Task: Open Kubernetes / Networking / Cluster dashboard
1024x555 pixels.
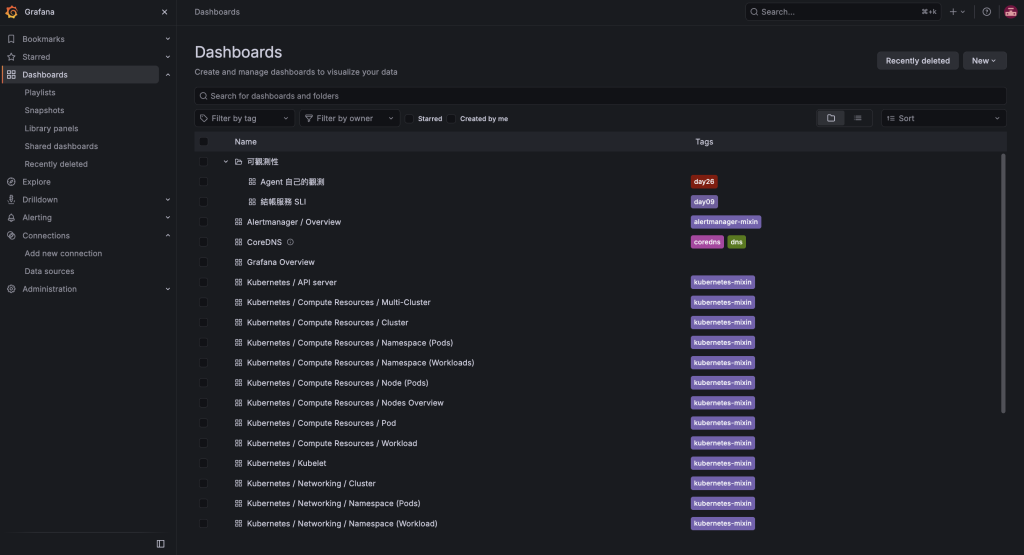Action: (311, 484)
